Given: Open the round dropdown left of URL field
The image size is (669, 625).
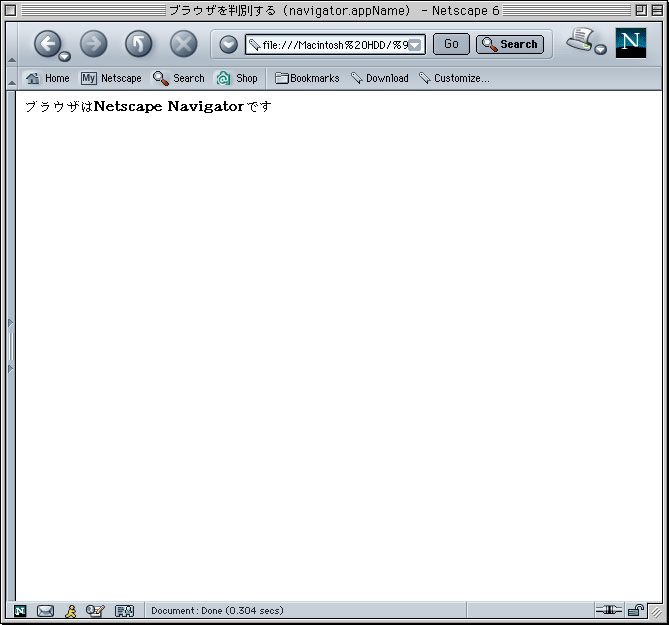Looking at the screenshot, I should coord(229,44).
